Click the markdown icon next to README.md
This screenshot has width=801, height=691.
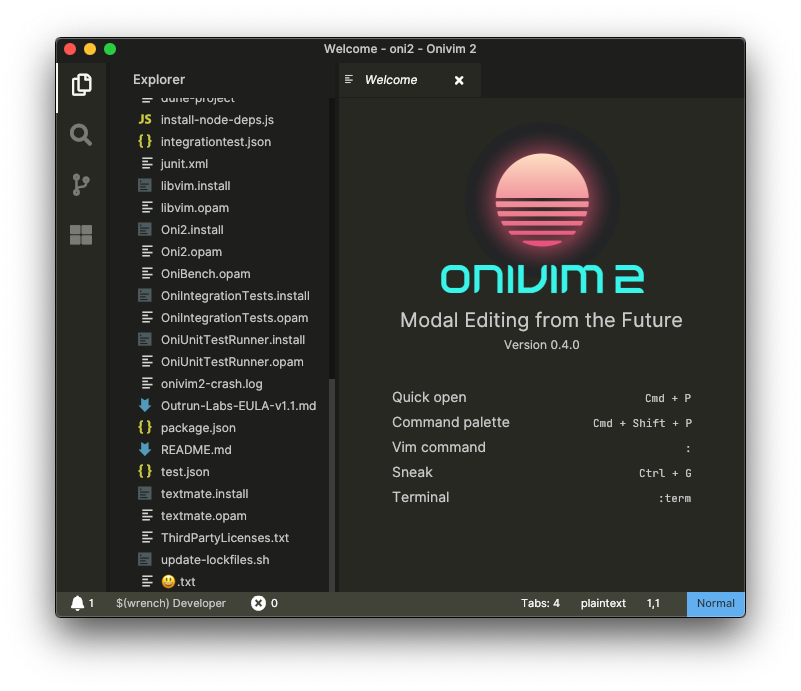click(x=145, y=449)
